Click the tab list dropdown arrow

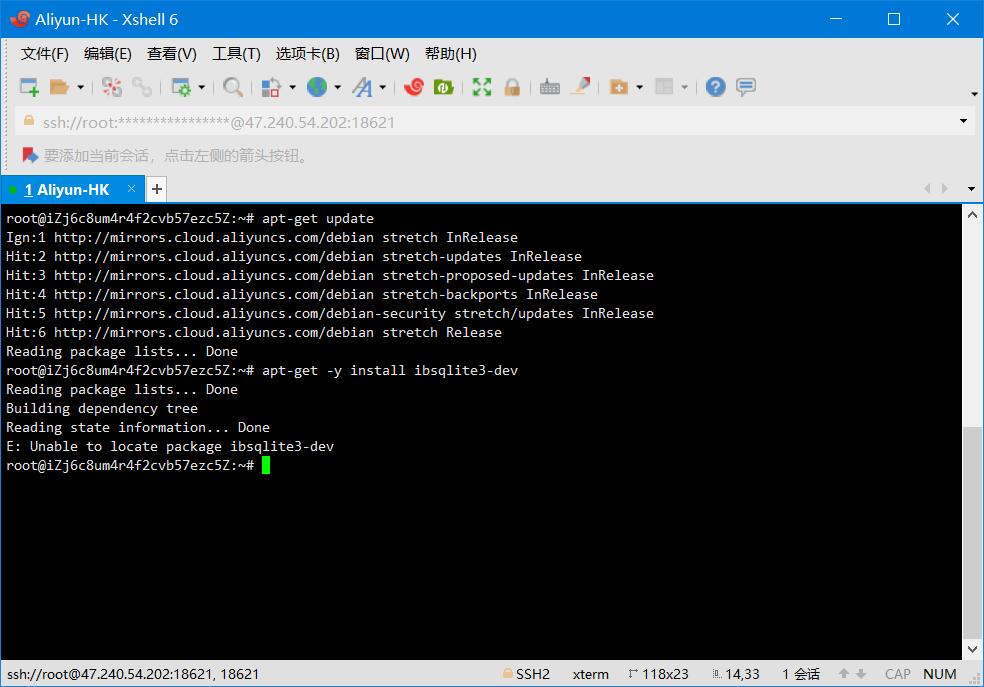(x=971, y=189)
